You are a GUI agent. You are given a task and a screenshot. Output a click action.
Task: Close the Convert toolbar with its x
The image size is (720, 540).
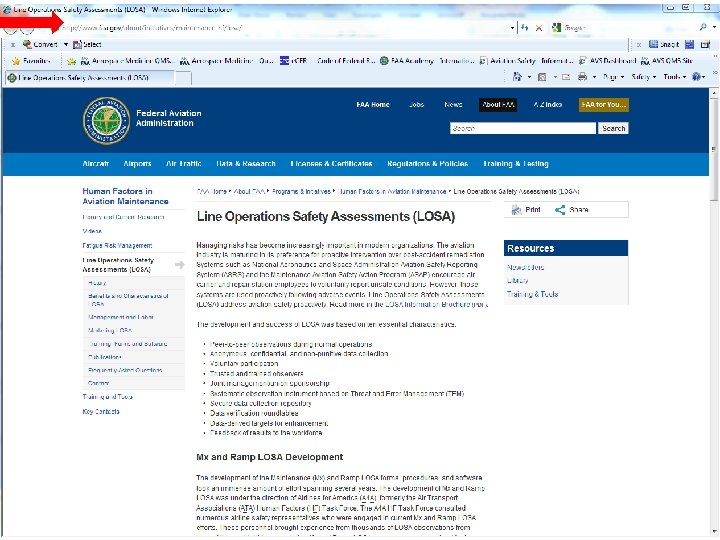tap(13, 45)
